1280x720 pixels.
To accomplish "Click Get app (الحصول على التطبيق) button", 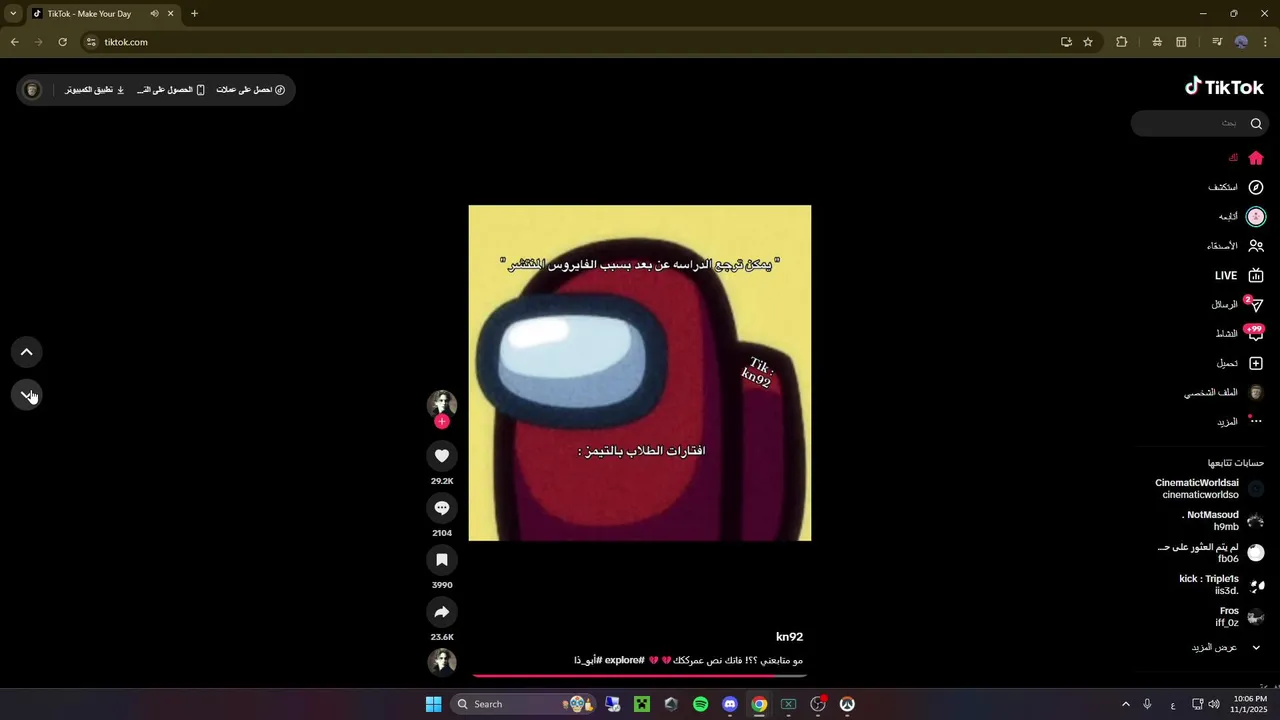I will 171,90.
